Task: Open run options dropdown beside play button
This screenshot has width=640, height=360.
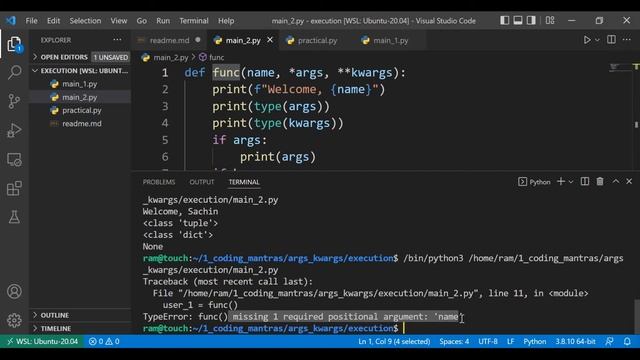Action: pyautogui.click(x=597, y=40)
